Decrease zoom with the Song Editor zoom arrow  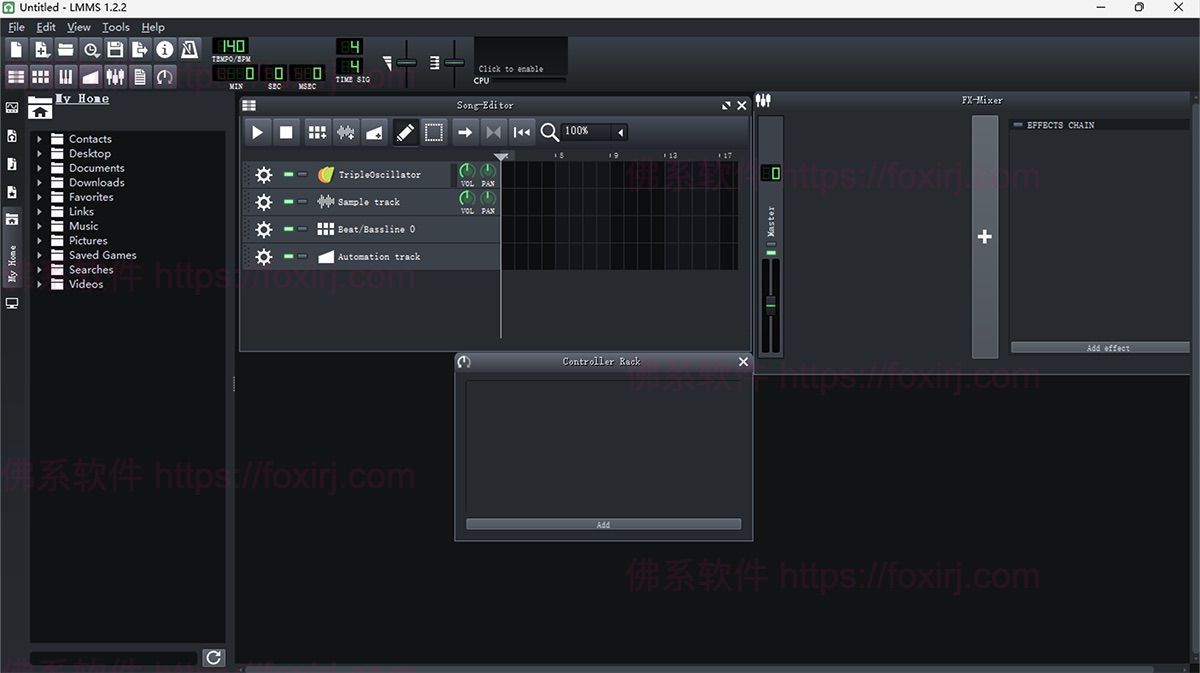click(620, 131)
